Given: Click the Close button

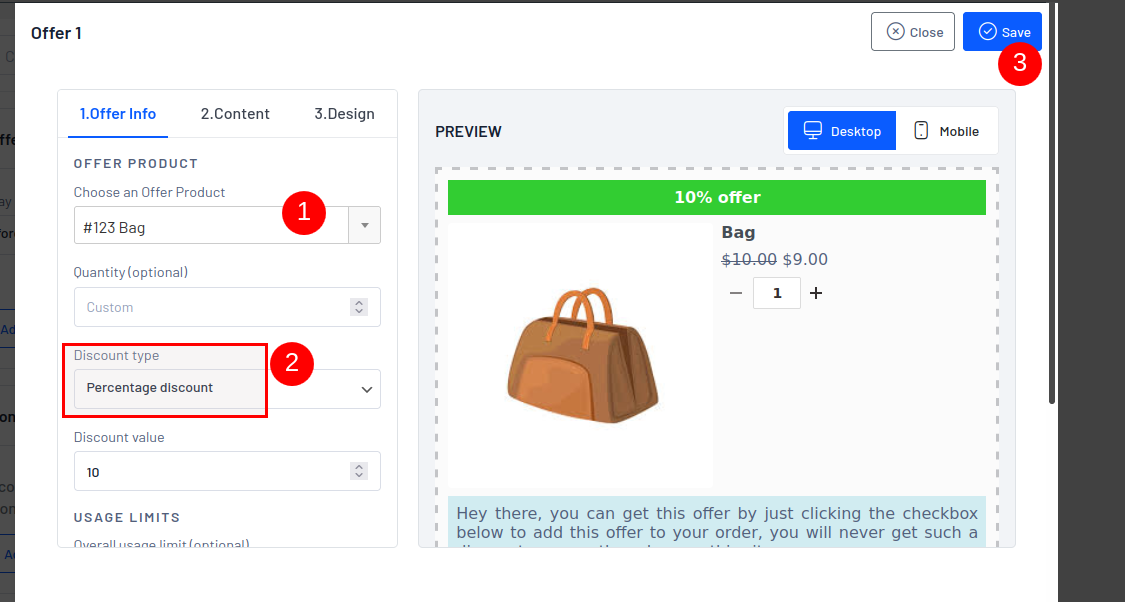Looking at the screenshot, I should pyautogui.click(x=912, y=32).
